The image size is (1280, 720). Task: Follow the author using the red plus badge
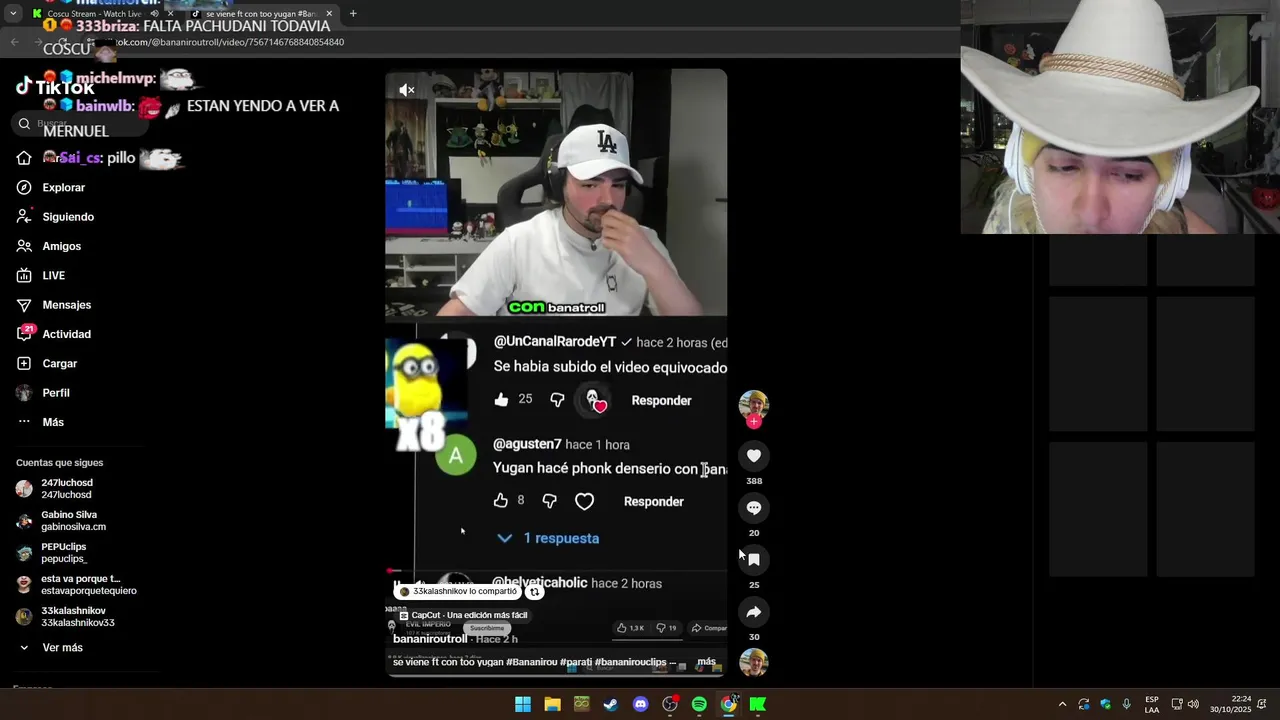coord(754,422)
